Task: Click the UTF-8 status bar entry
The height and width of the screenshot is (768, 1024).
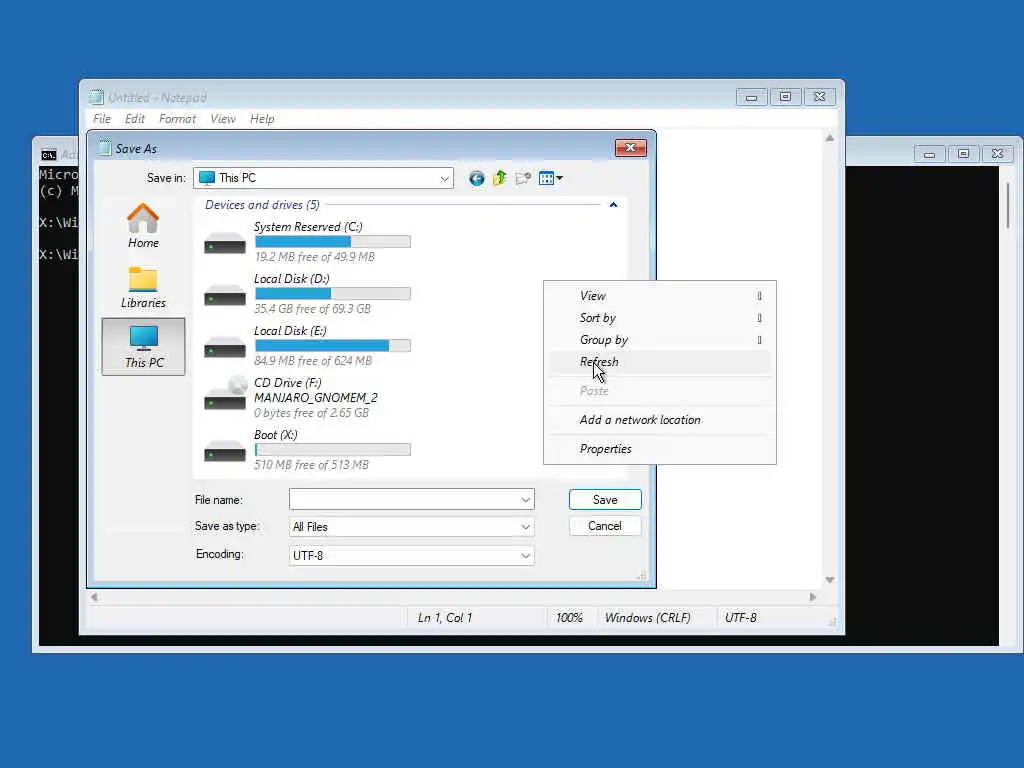Action: tap(741, 618)
